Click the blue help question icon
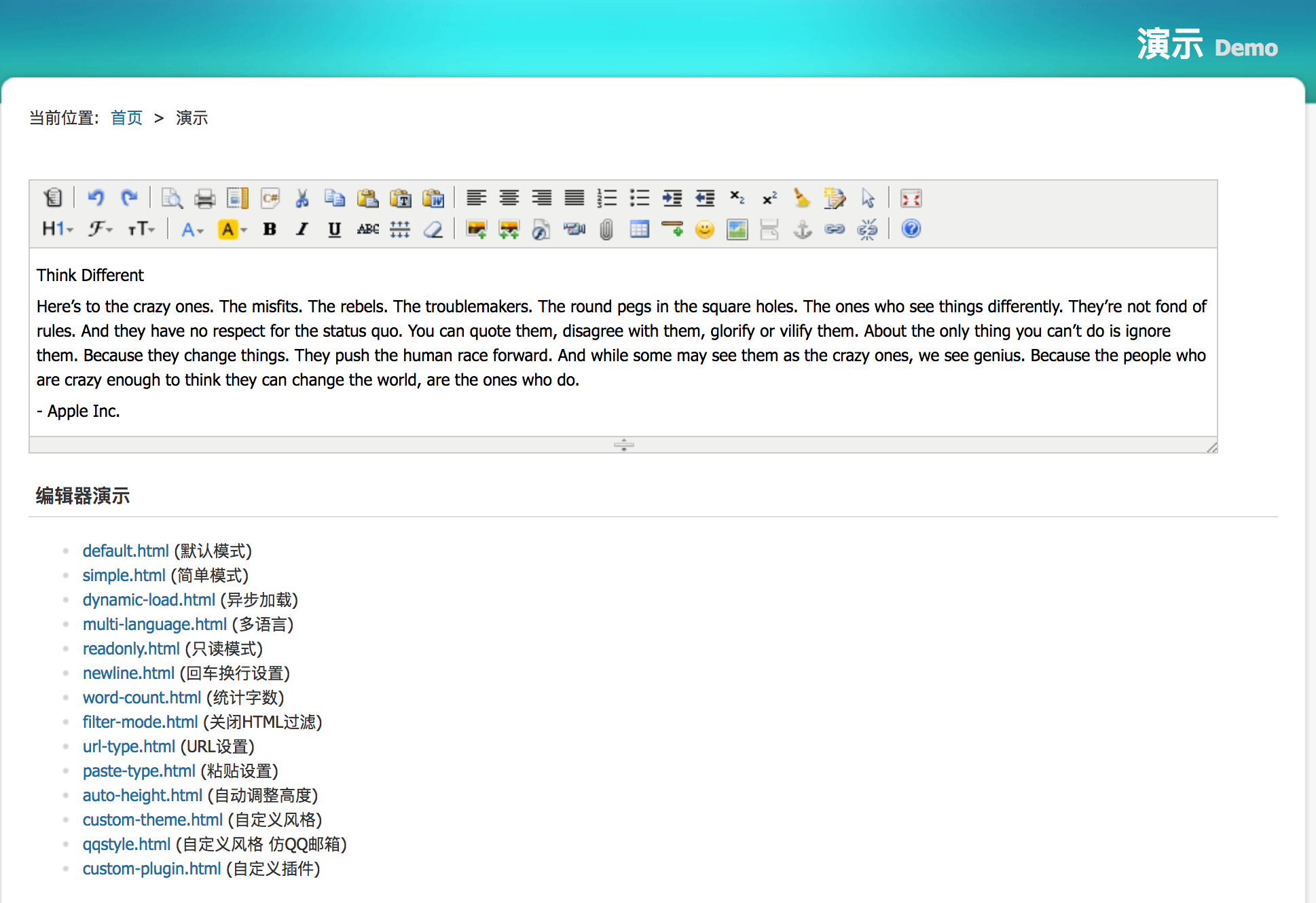Screen dimensions: 1316x903 [x=911, y=229]
